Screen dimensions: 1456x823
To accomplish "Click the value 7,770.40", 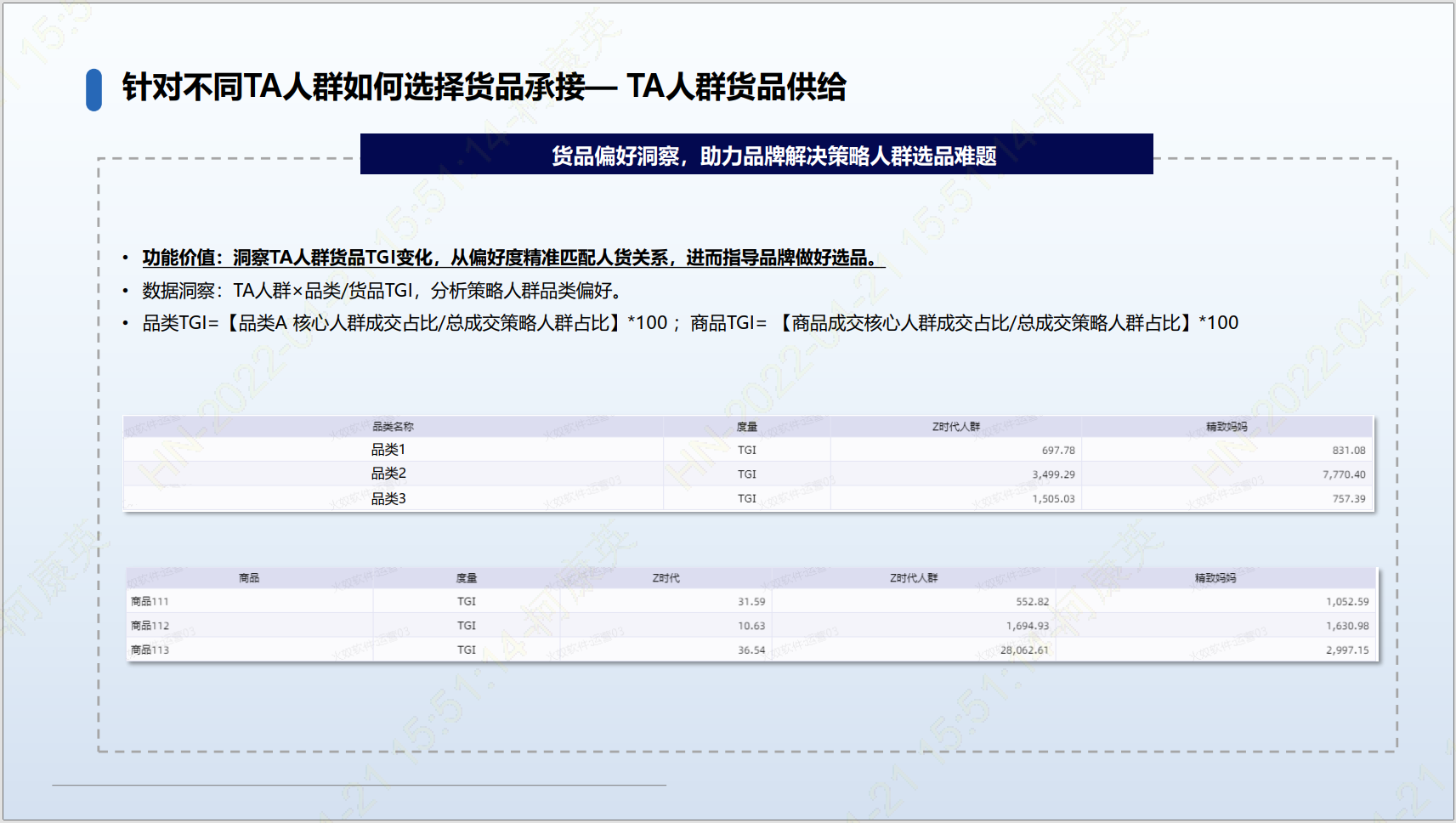I will pos(1344,474).
